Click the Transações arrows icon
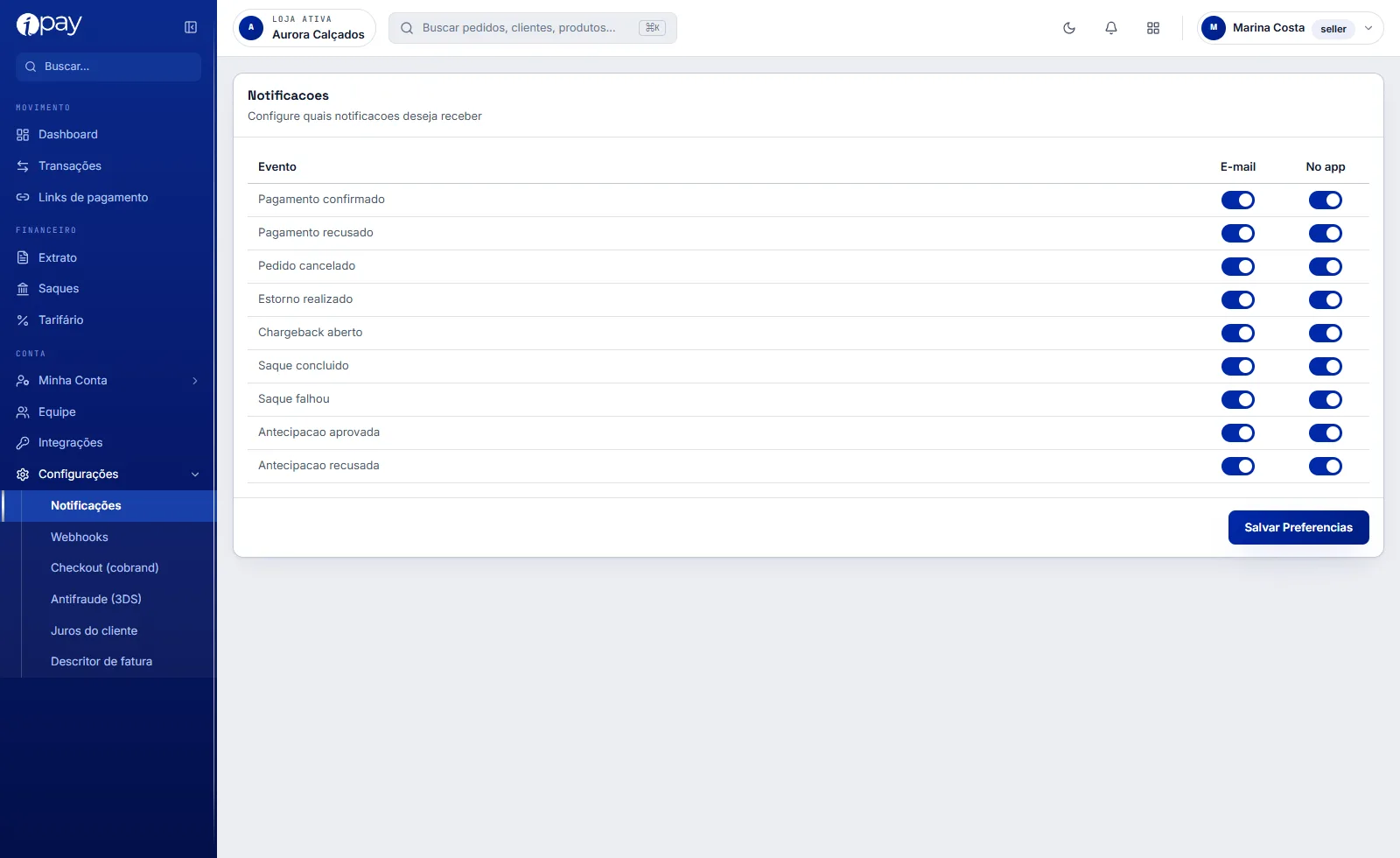This screenshot has width=1400, height=858. 23,166
